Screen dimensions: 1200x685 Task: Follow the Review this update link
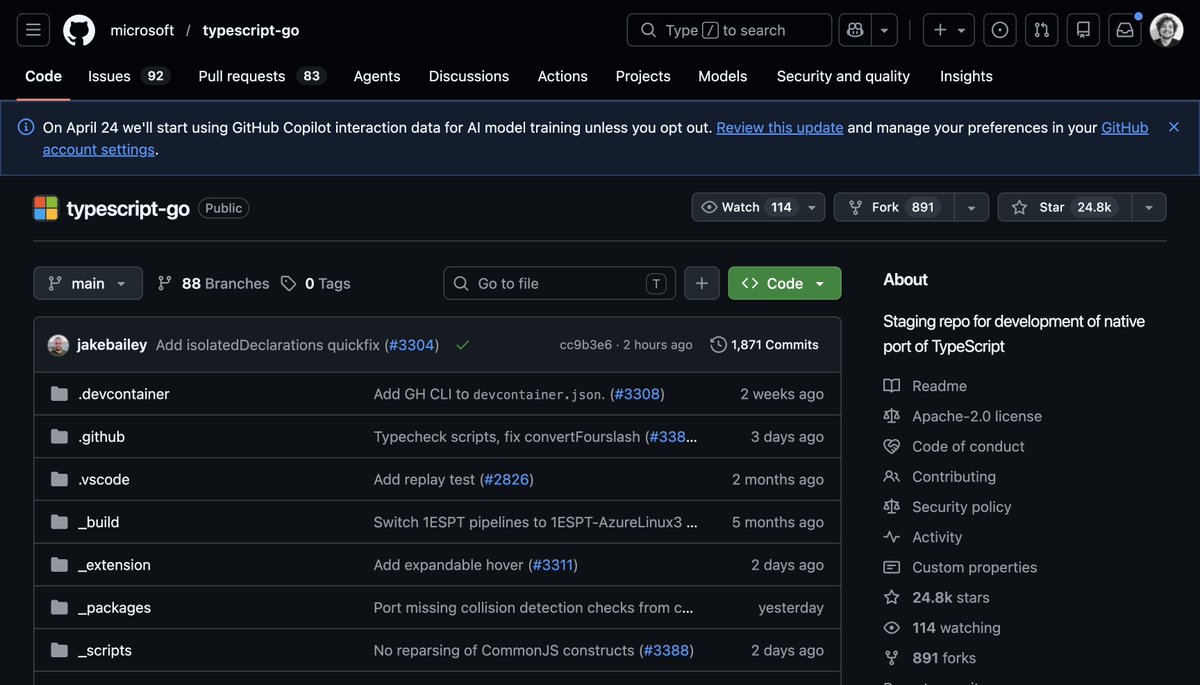tap(780, 127)
